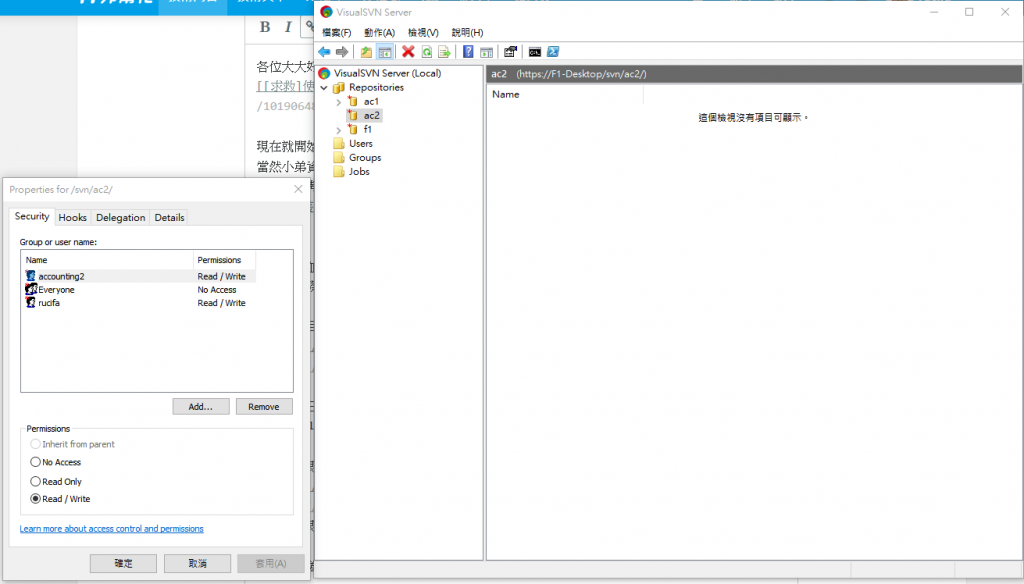Select the No Access radio button
The height and width of the screenshot is (584, 1024).
point(35,462)
